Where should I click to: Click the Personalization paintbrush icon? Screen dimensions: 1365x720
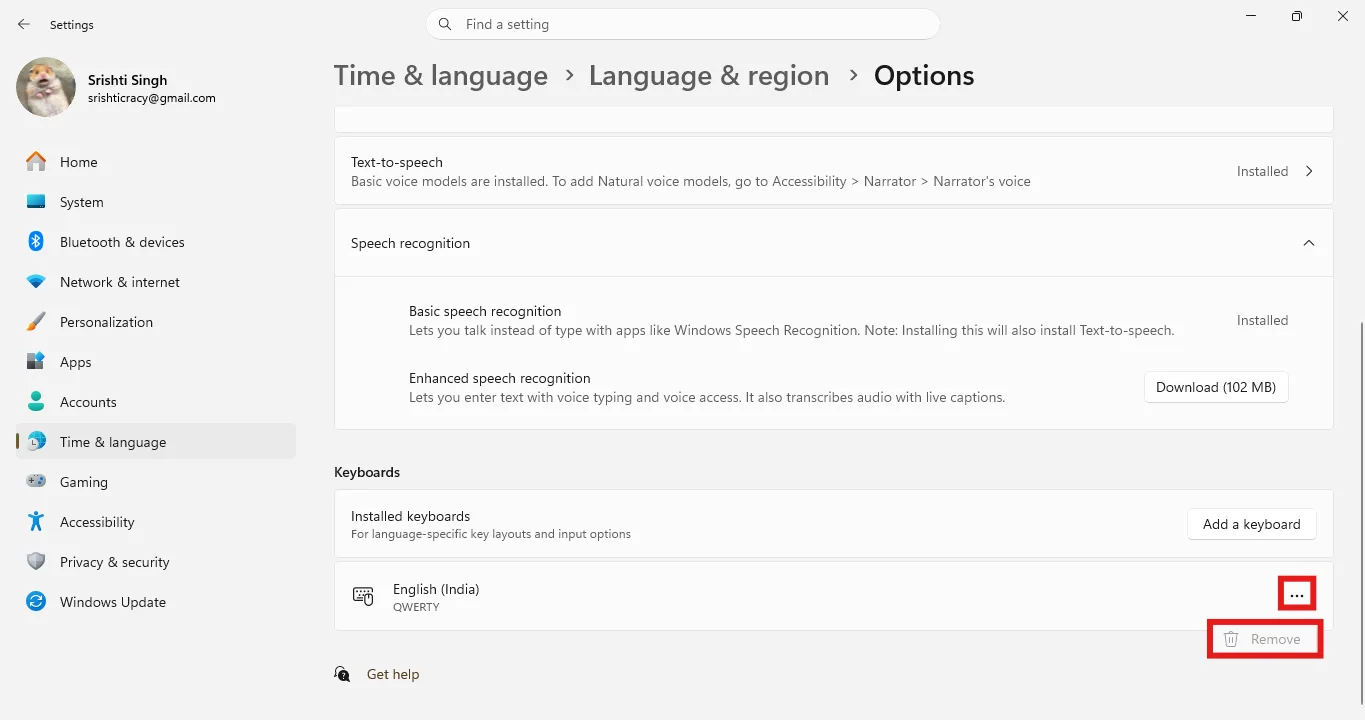(36, 322)
